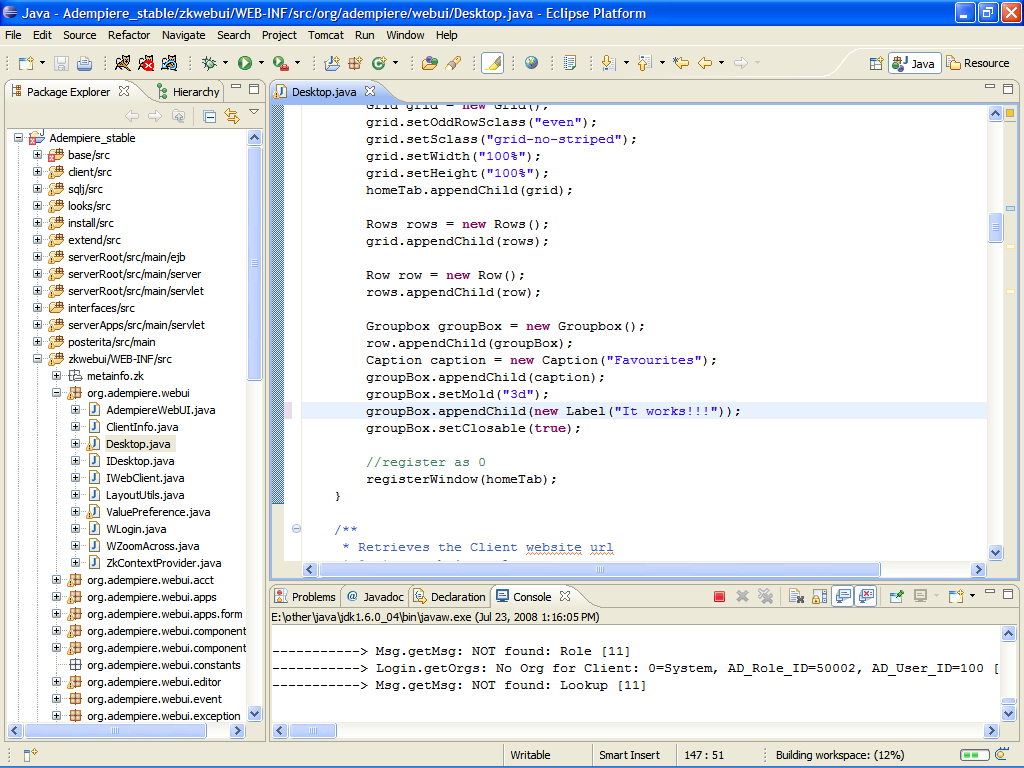
Task: Start Tomcat using the toolbar icon
Action: 123,63
